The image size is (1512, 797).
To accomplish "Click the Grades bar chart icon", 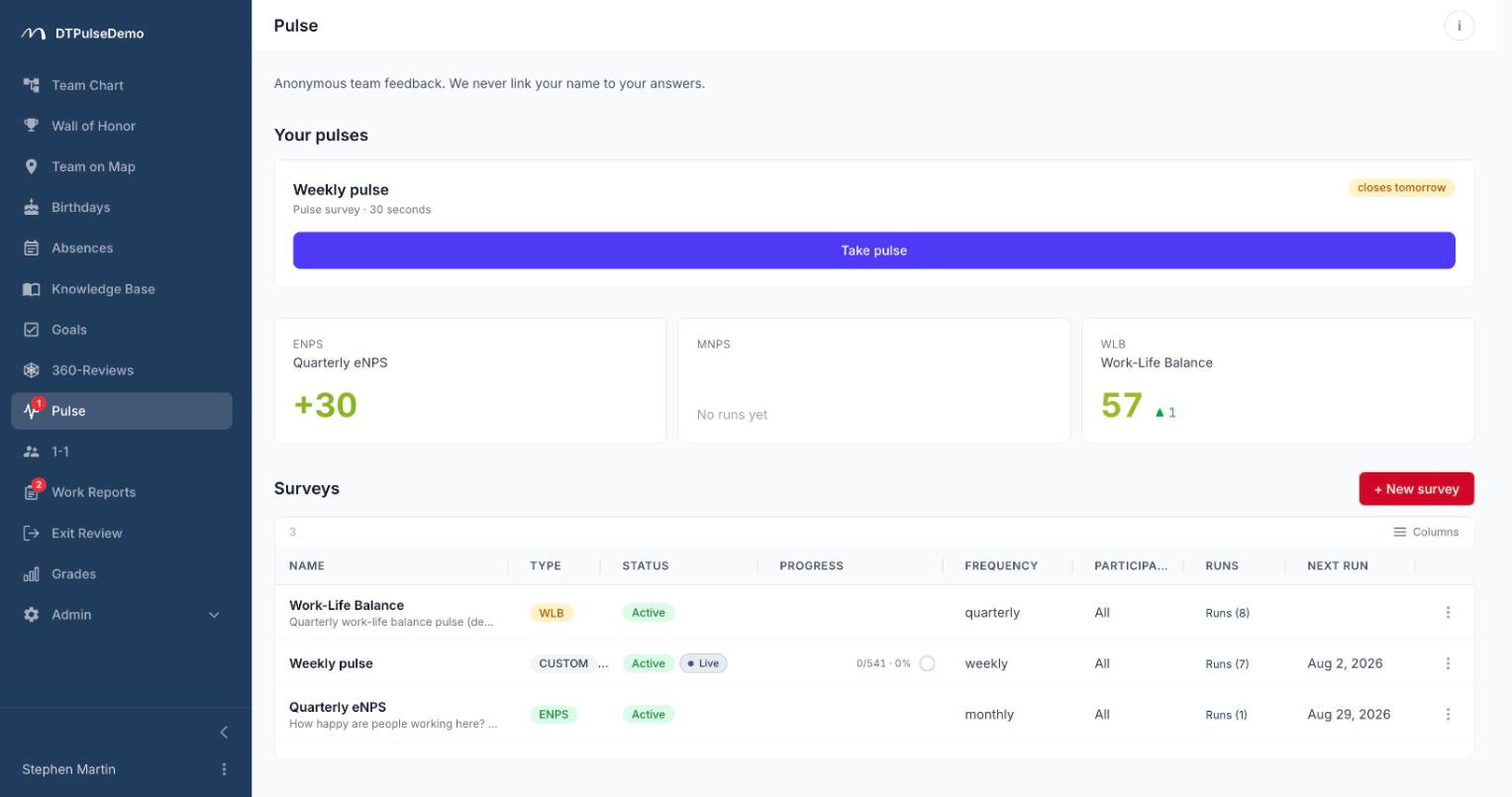I will (32, 574).
